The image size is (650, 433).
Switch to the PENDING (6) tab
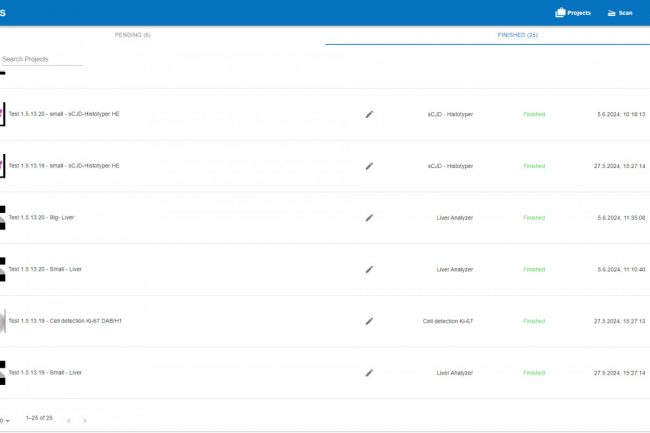[133, 35]
